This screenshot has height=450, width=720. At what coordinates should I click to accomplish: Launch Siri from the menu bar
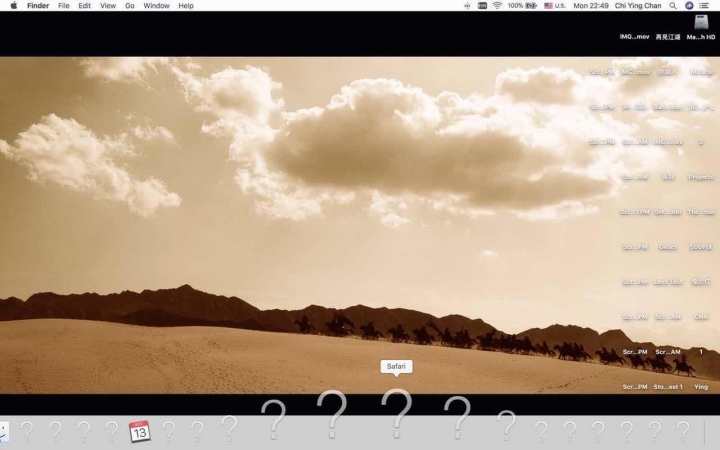pyautogui.click(x=689, y=6)
